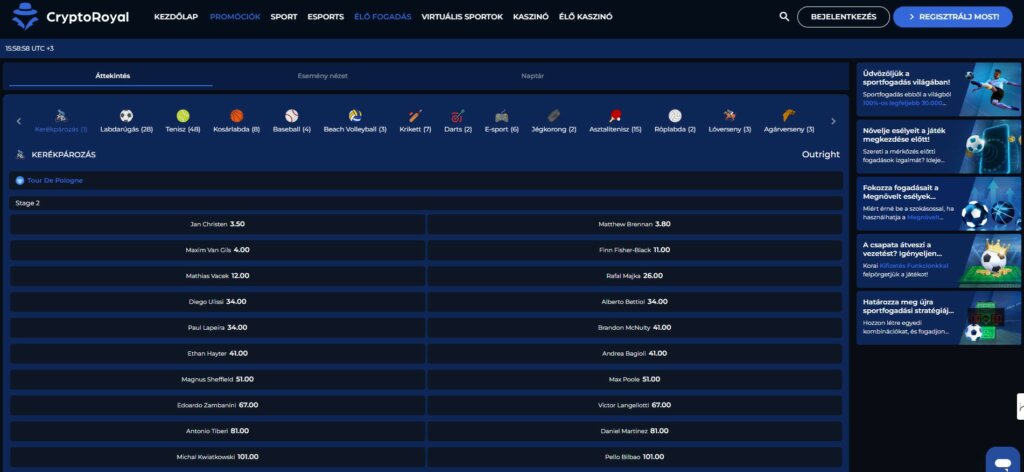The image size is (1024, 472).
Task: Bet on Matthew Brennan at 3.80
Action: [x=635, y=224]
